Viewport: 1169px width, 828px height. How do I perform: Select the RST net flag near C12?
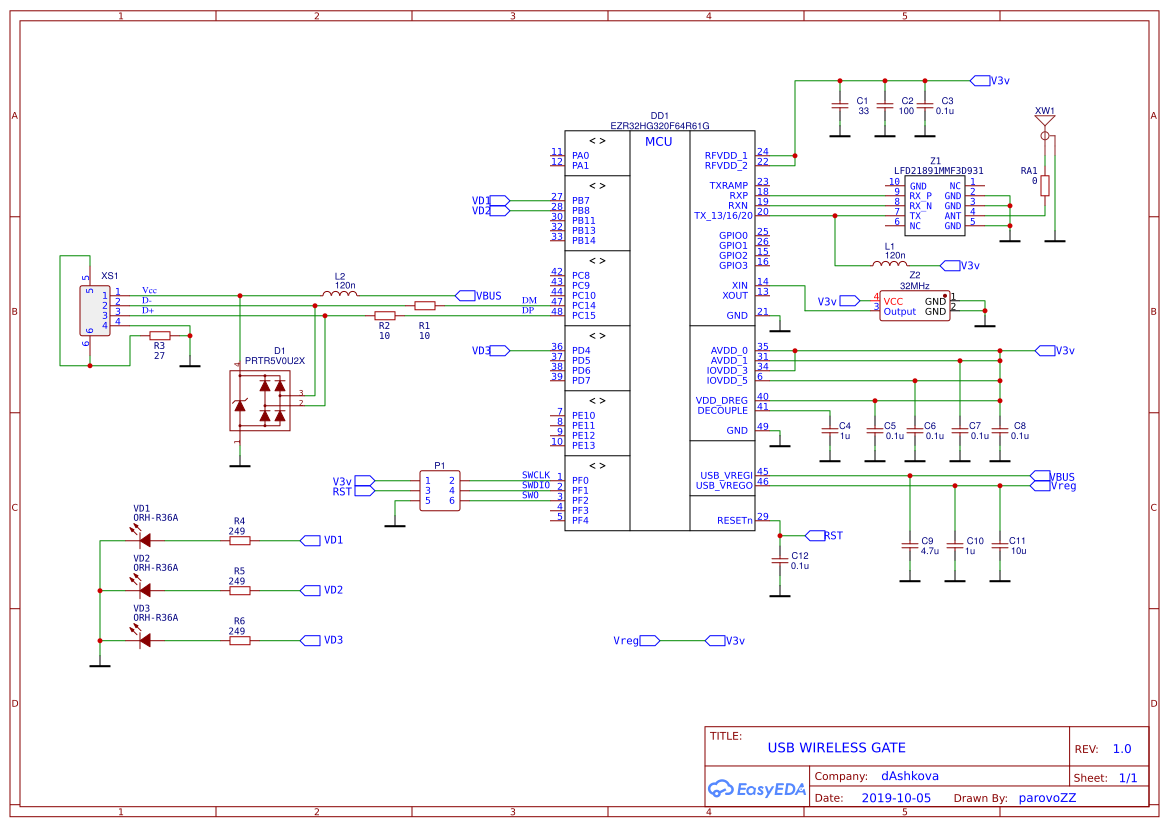coord(824,535)
